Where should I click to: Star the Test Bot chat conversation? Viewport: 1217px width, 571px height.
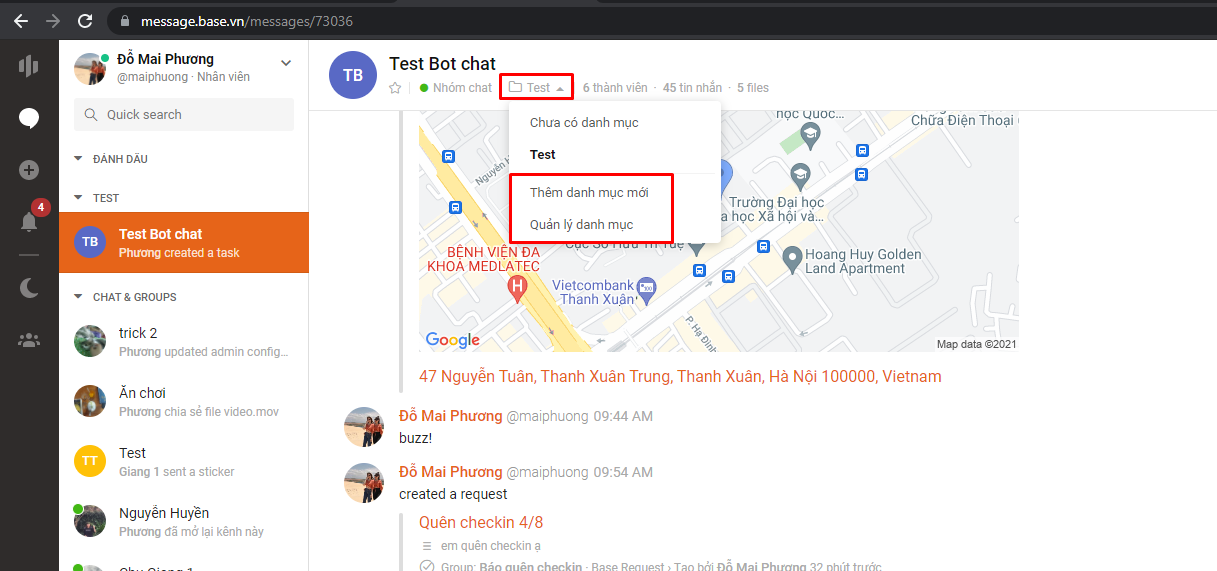point(395,88)
